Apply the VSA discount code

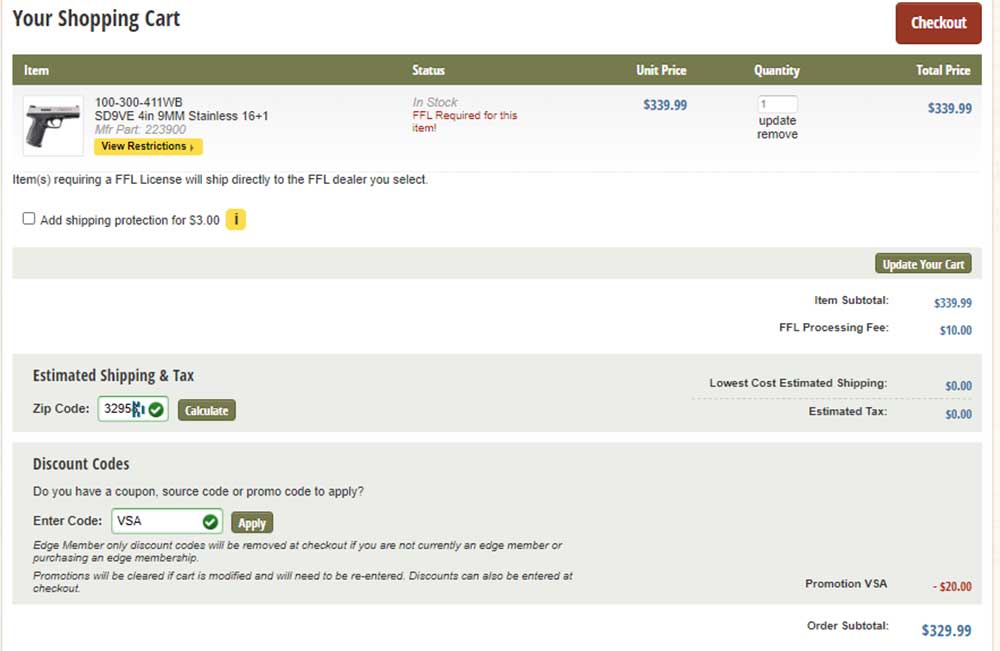pos(252,523)
